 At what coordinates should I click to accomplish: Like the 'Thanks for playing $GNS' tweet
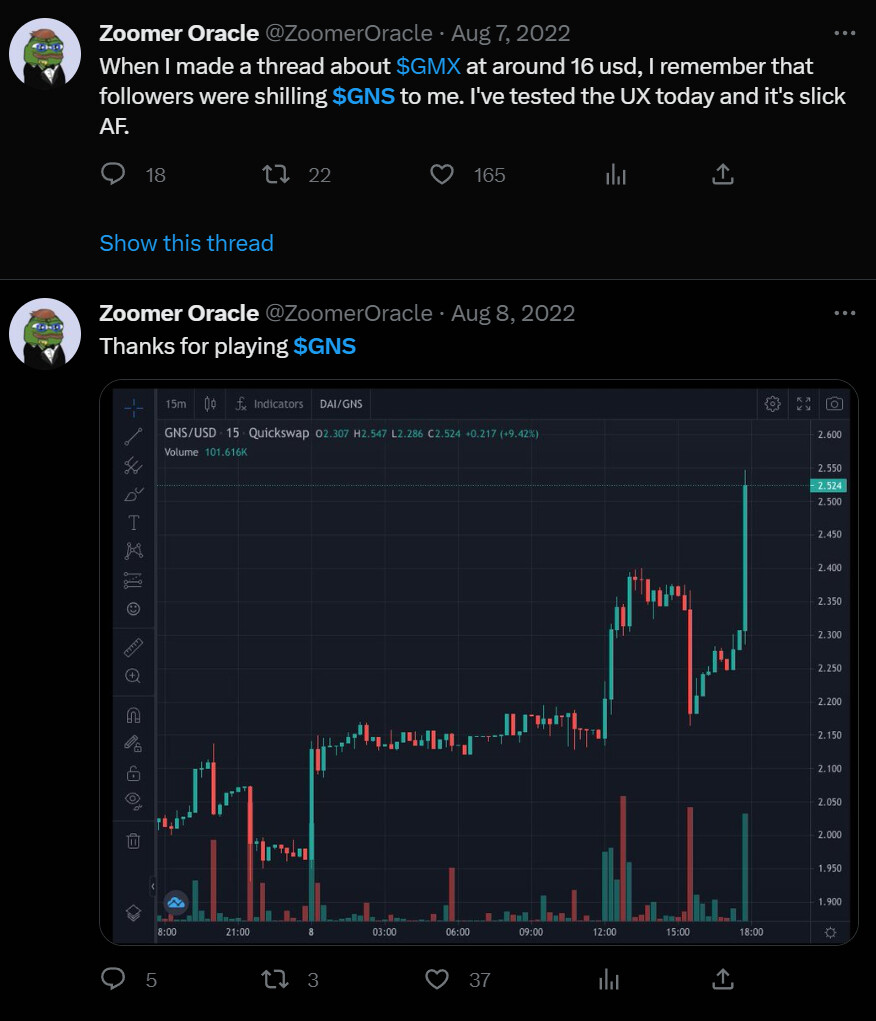pyautogui.click(x=438, y=979)
